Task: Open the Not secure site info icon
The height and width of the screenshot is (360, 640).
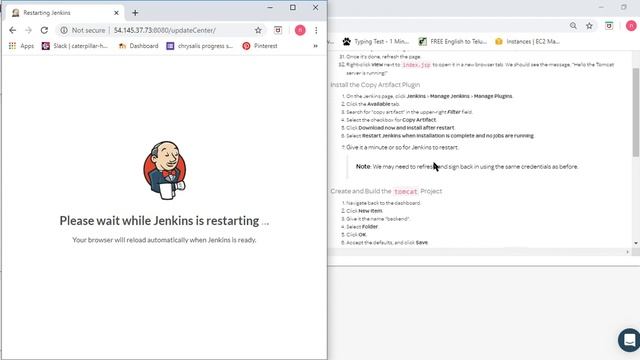Action: (64, 30)
